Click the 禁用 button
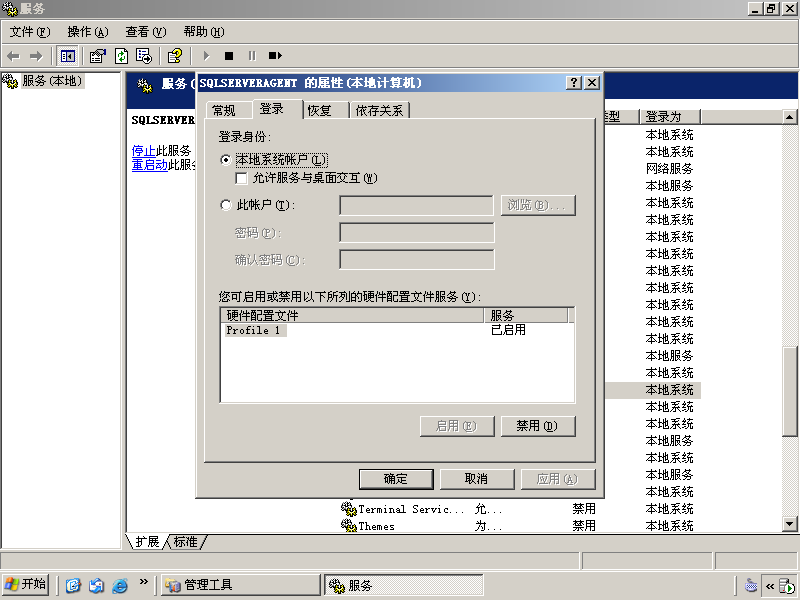Screen dimensions: 800x600 pyautogui.click(x=538, y=426)
